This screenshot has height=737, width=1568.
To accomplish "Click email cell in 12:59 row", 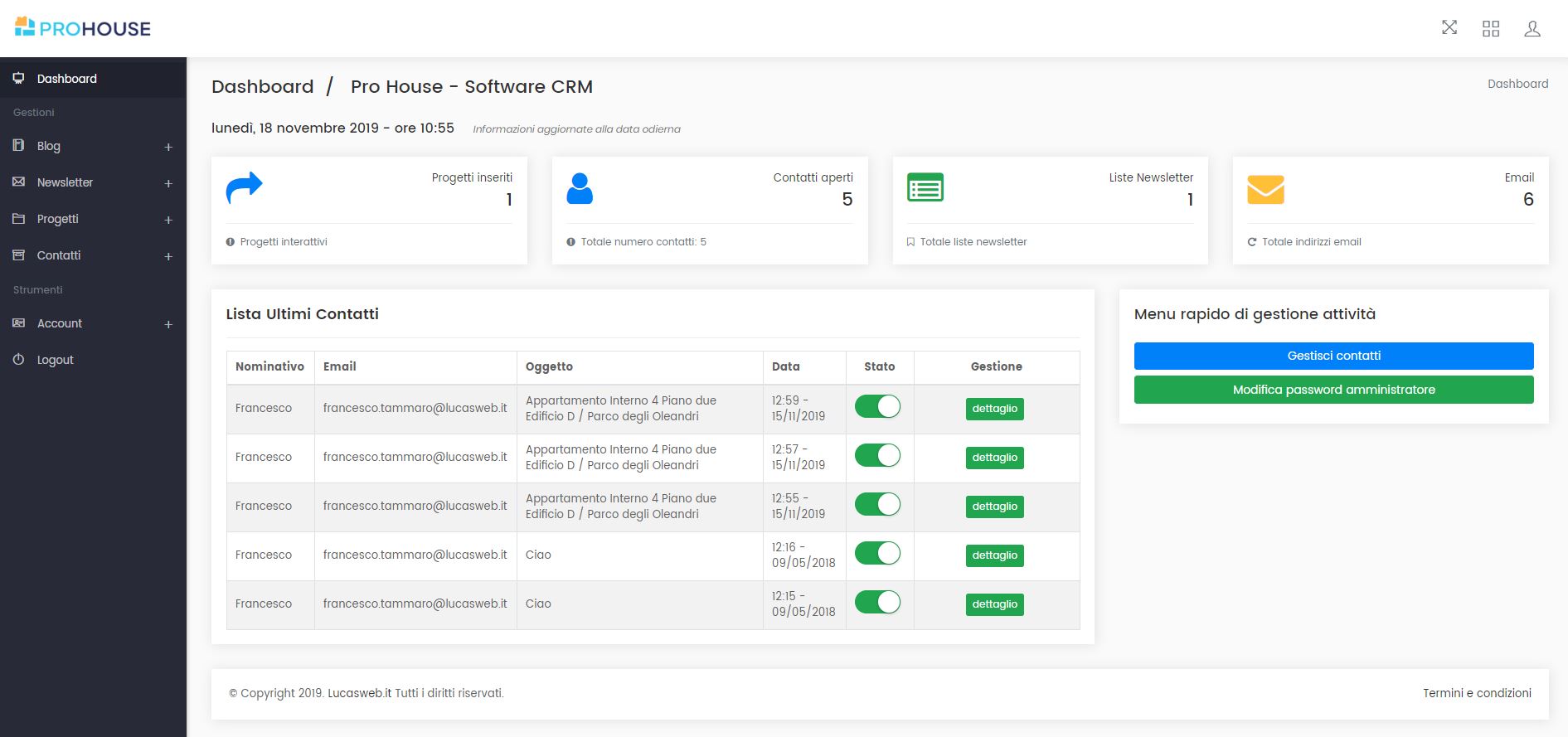I will pyautogui.click(x=415, y=408).
